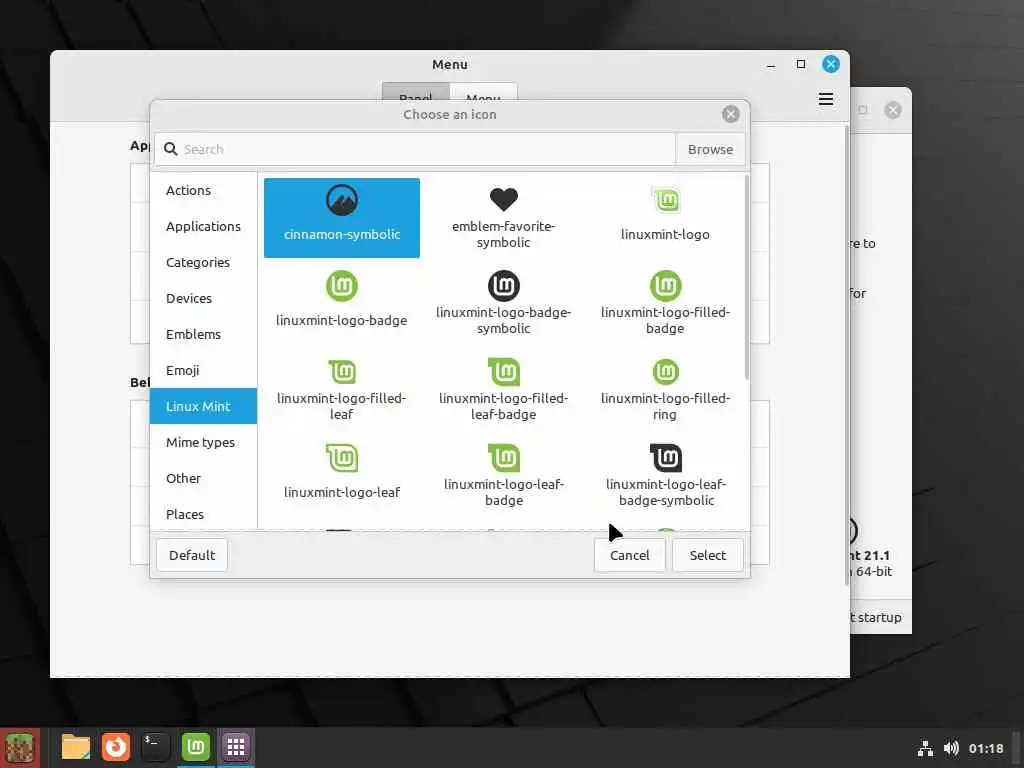Open the hamburger menu in Menu window
Viewport: 1024px width, 768px height.
[x=825, y=99]
